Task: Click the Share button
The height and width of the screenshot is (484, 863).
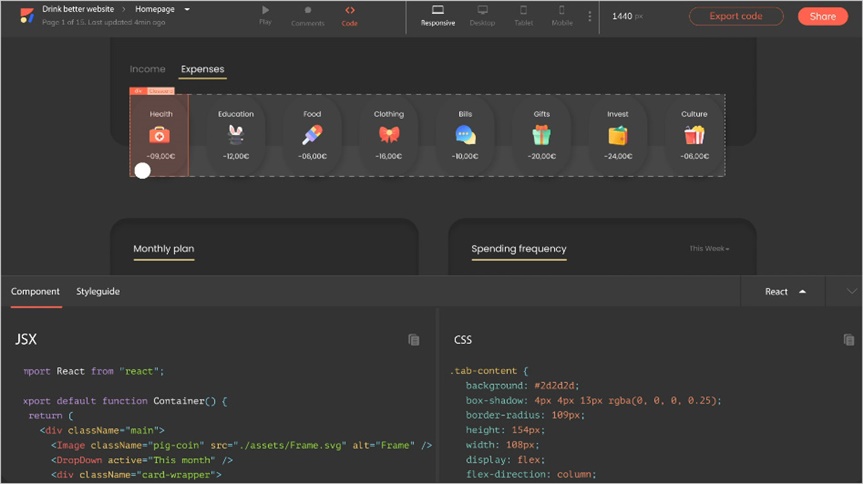Action: (x=822, y=16)
